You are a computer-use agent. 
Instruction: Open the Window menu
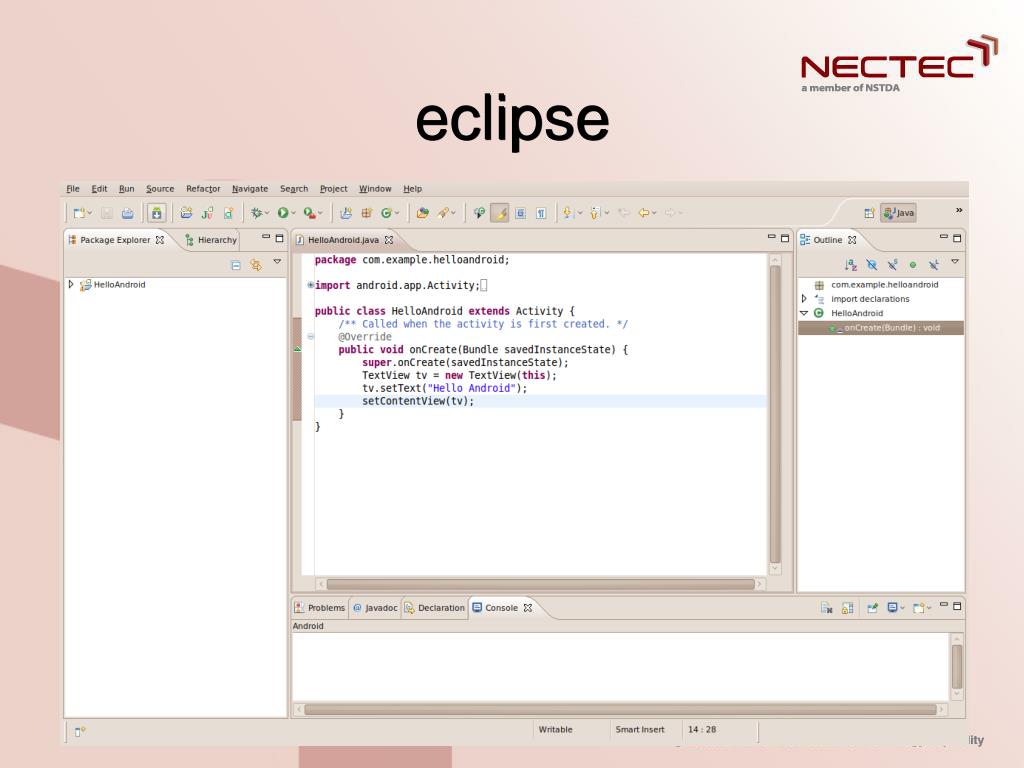[375, 189]
